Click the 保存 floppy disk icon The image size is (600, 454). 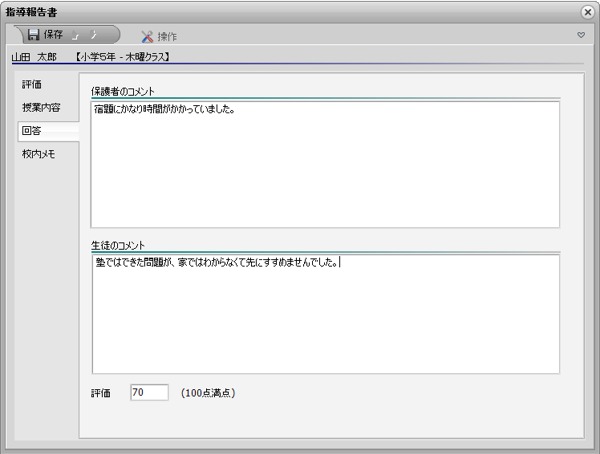[34, 34]
